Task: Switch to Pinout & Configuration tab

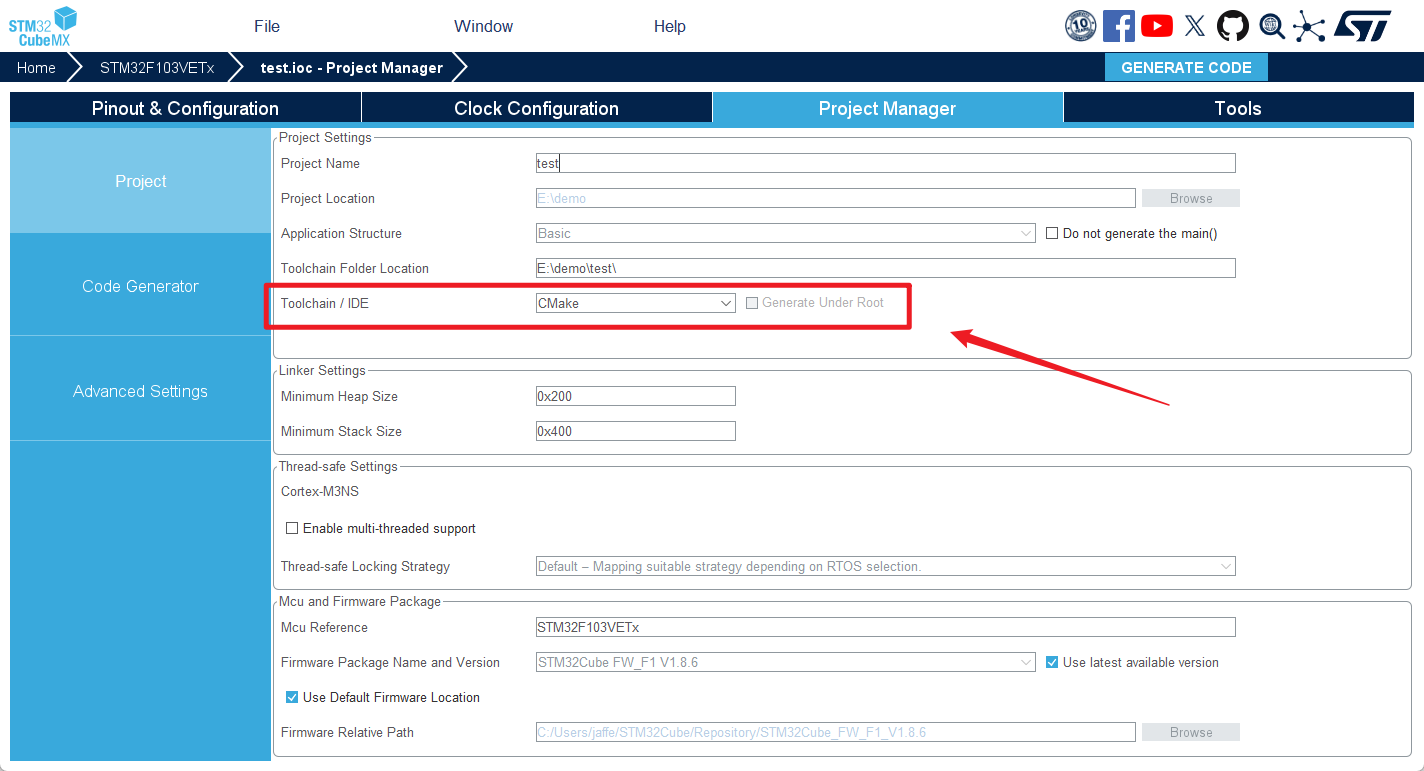Action: (185, 108)
